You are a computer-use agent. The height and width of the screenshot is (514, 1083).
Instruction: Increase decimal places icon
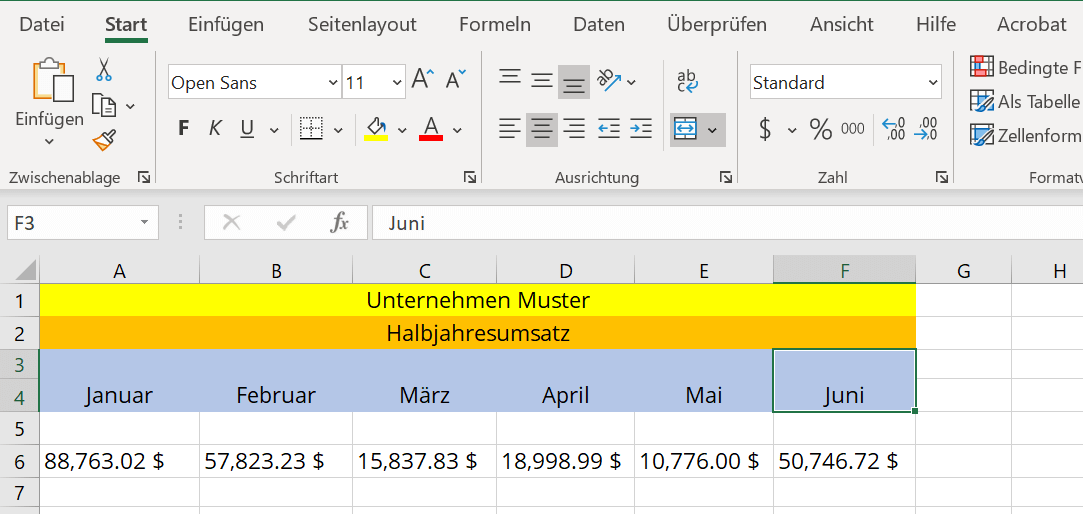(x=894, y=129)
